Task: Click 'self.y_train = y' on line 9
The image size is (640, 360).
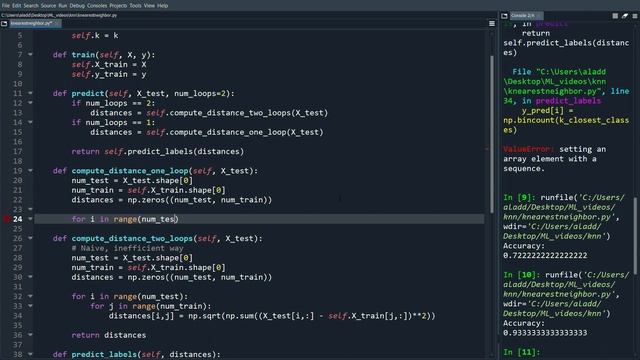Action: [x=109, y=74]
